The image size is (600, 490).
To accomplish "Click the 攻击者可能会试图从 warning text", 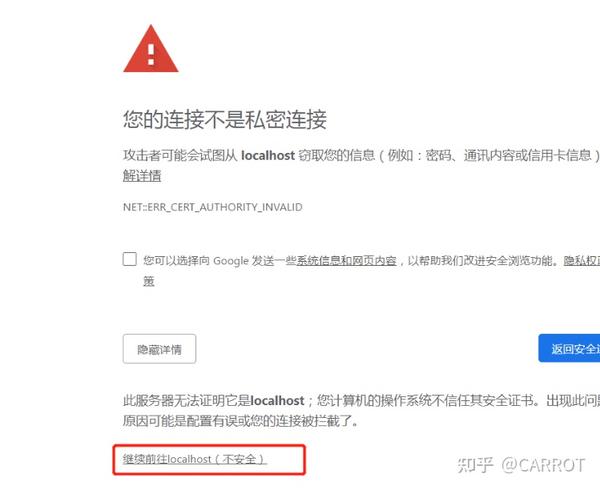I will 180,155.
